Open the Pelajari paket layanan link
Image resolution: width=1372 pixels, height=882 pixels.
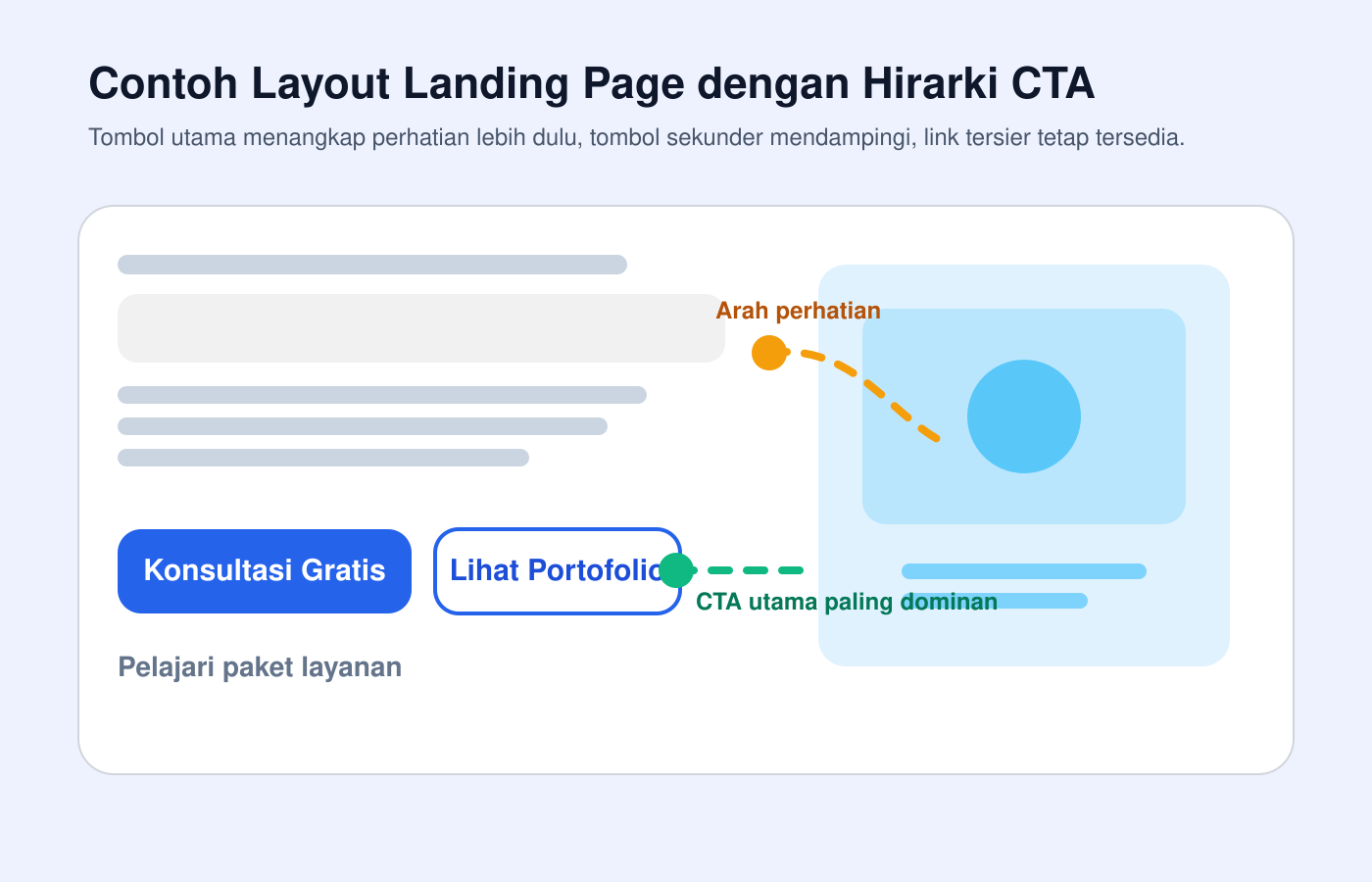tap(260, 666)
